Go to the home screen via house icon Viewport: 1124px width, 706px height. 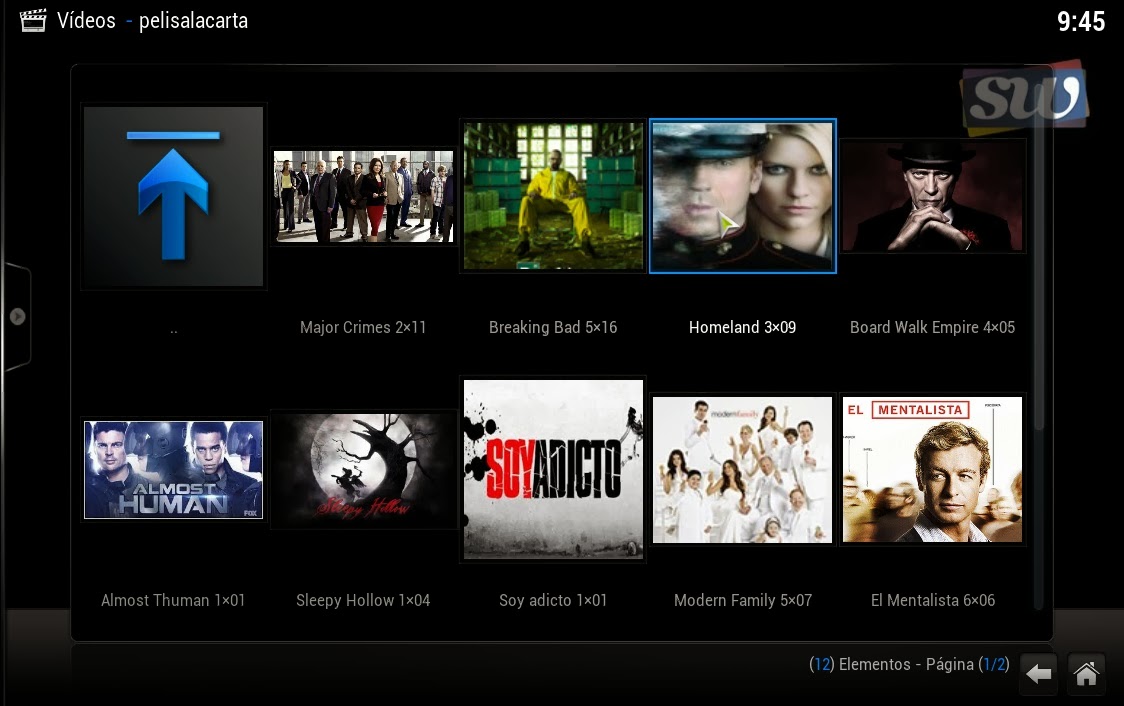tap(1086, 674)
